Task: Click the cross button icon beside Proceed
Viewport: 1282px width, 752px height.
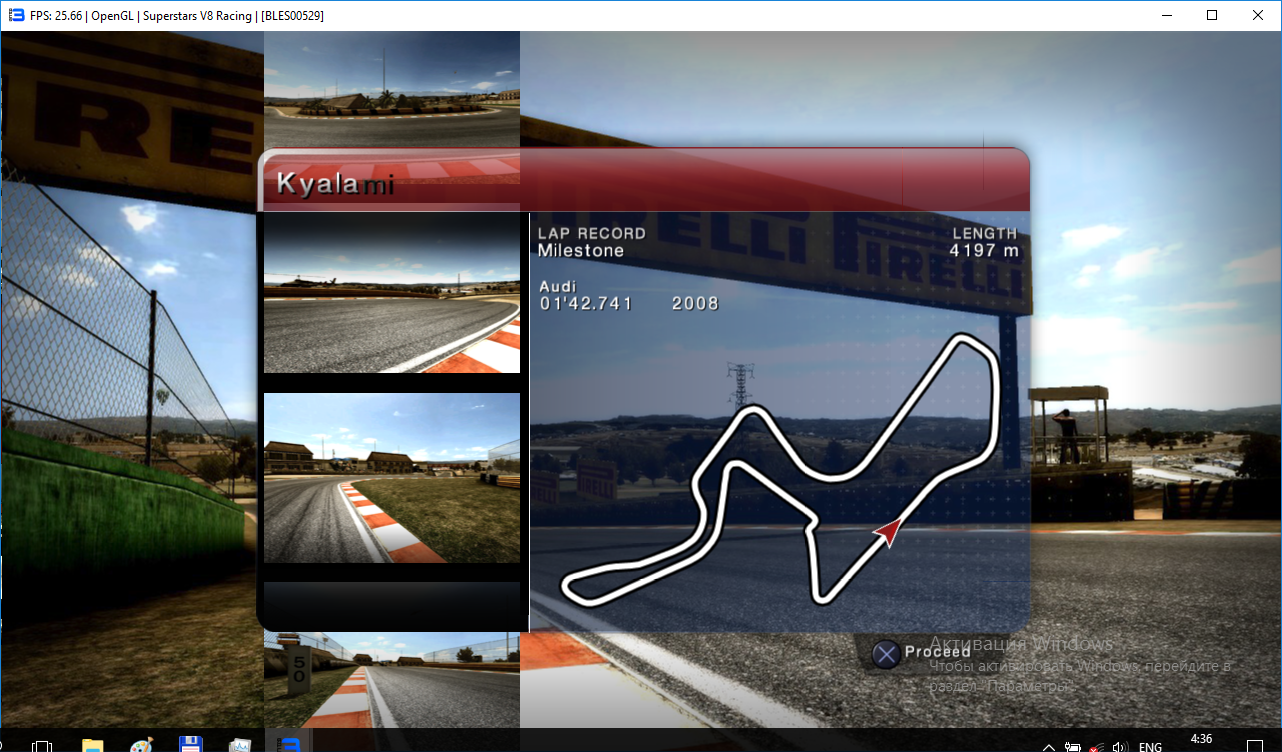Action: [886, 654]
